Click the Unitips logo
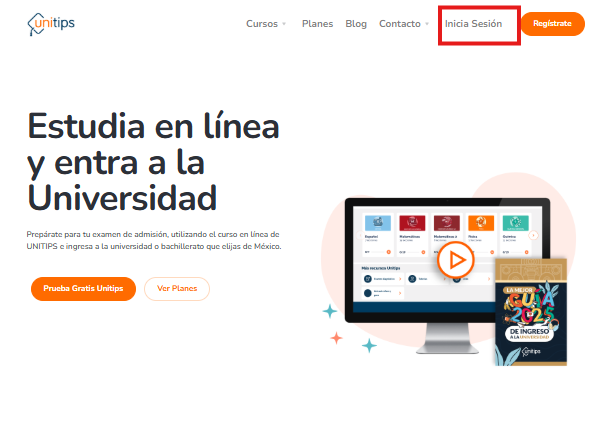The height and width of the screenshot is (432, 613). (51, 24)
